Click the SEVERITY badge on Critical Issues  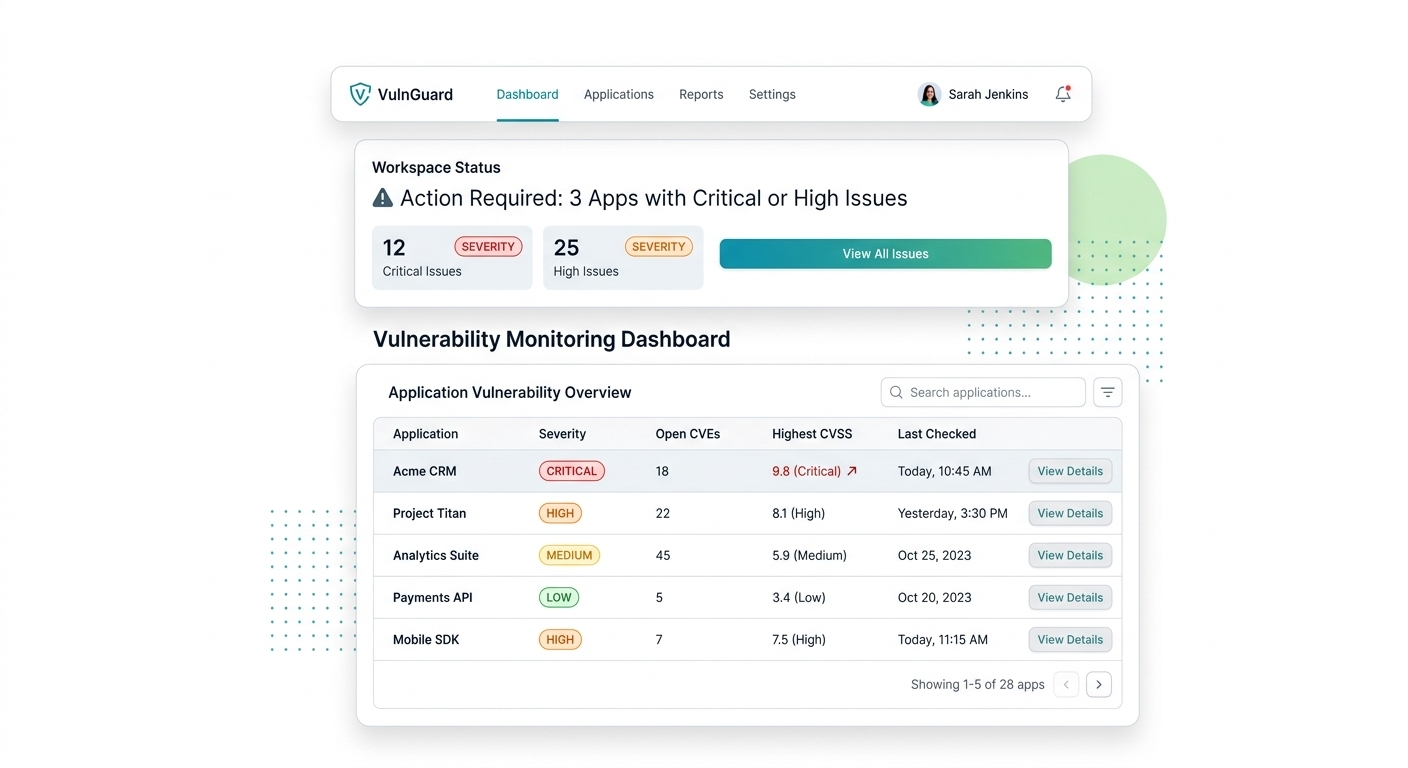(488, 246)
